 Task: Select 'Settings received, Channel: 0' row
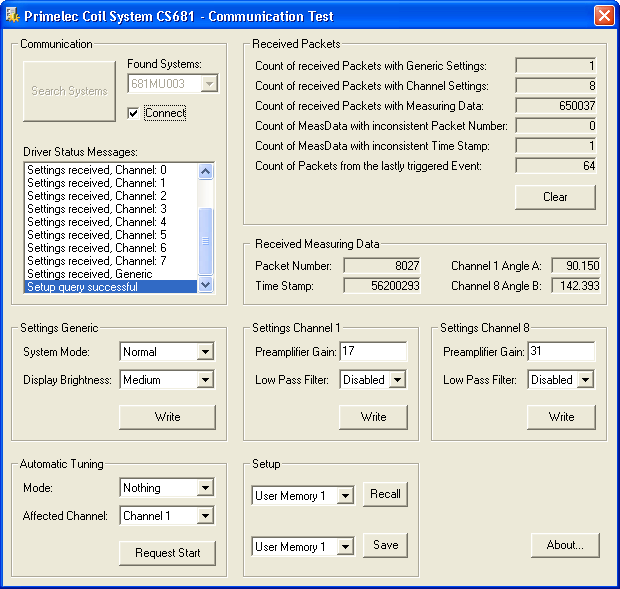tap(111, 170)
